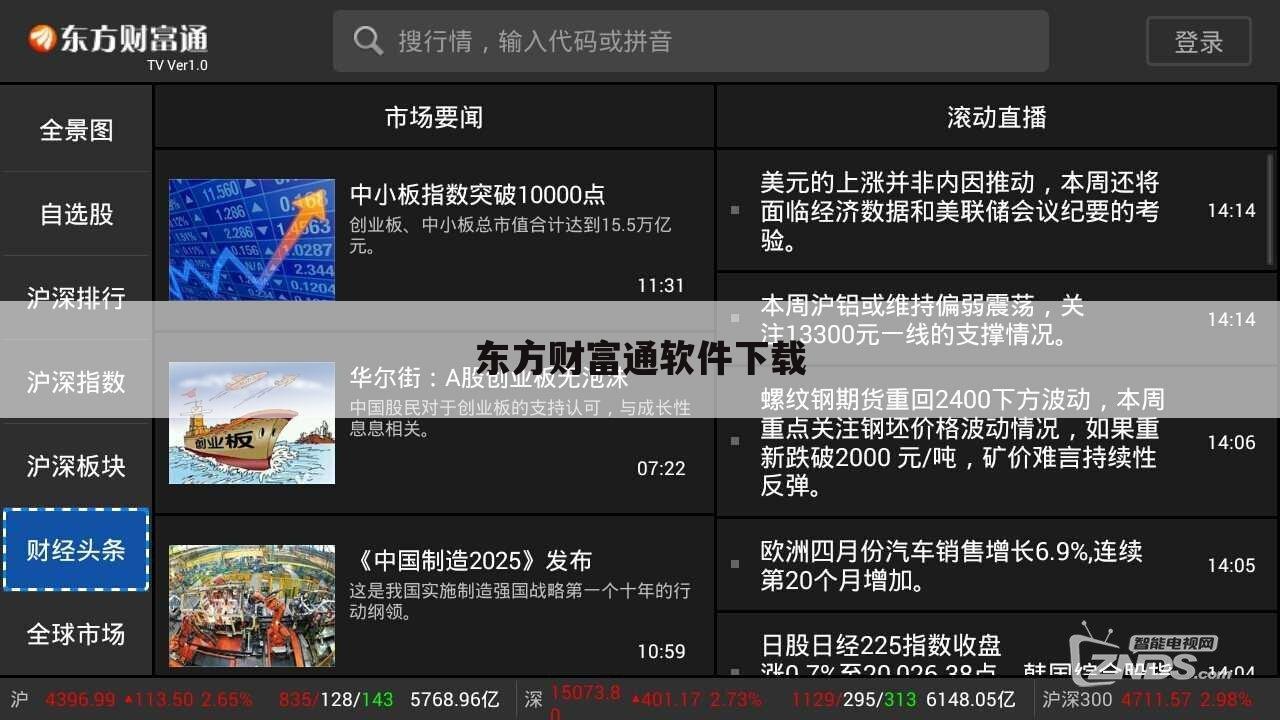Select the 滚动直播 panel header
Viewport: 1280px width, 720px height.
click(x=997, y=117)
